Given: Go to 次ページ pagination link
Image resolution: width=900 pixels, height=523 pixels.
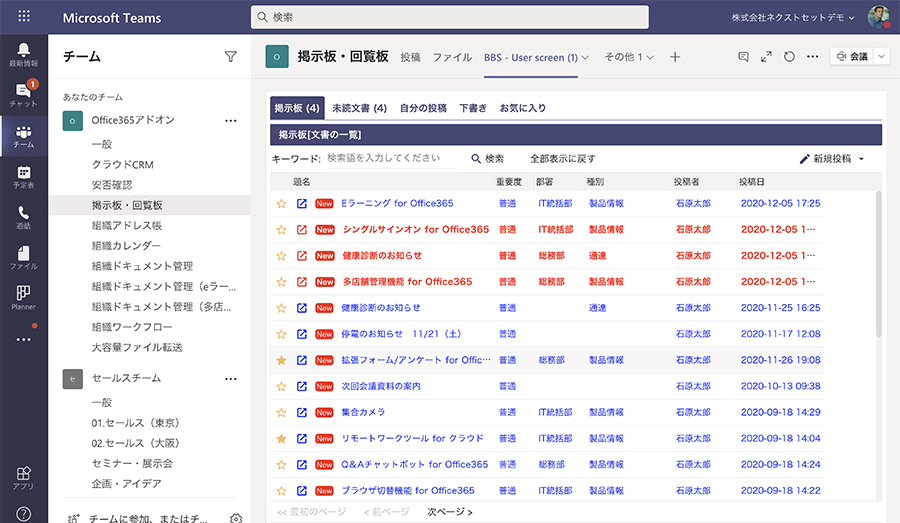Looking at the screenshot, I should (x=449, y=512).
